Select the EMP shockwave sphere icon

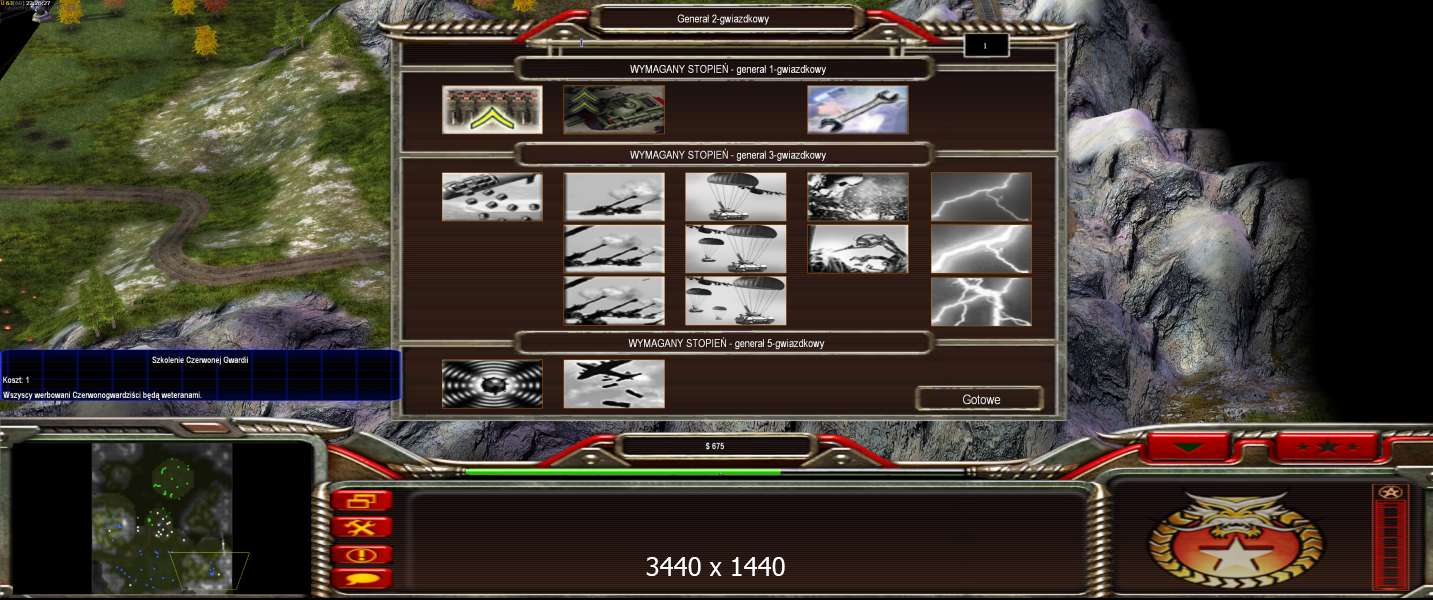point(492,384)
